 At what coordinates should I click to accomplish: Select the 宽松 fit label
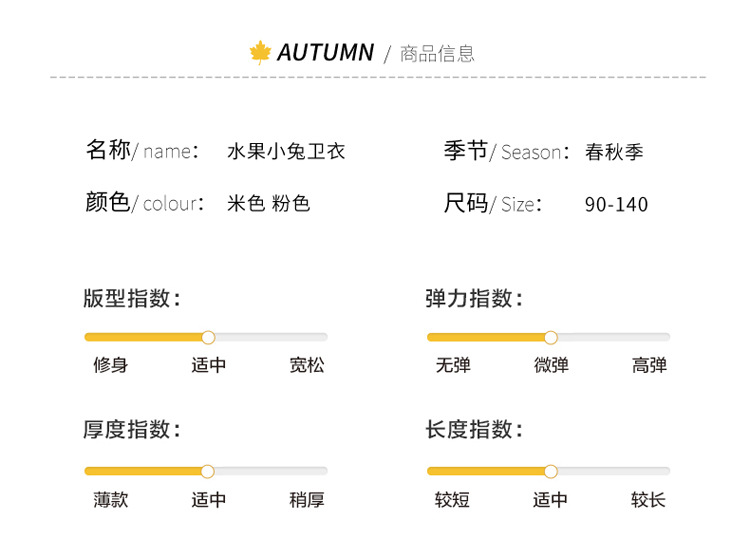[307, 365]
